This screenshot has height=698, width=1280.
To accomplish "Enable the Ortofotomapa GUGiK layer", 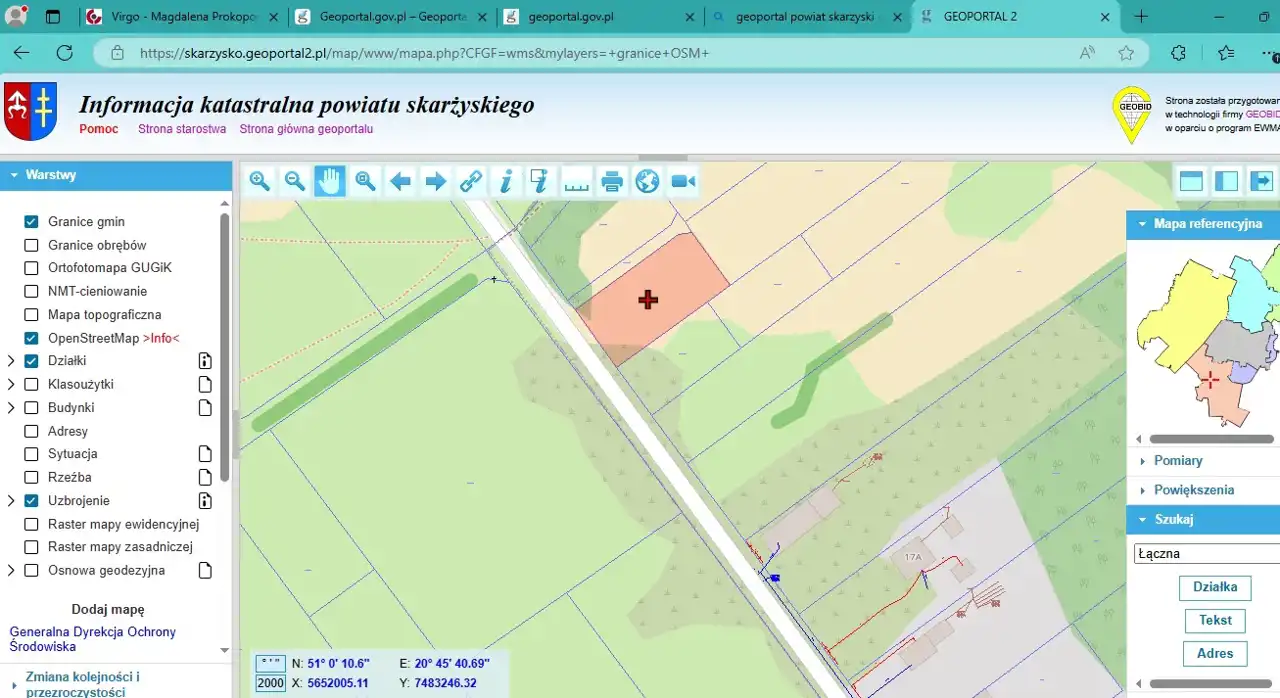I will 31,268.
